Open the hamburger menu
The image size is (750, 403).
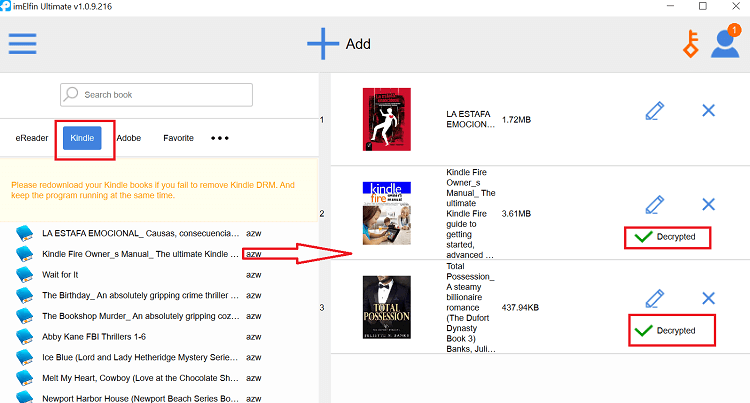[22, 44]
